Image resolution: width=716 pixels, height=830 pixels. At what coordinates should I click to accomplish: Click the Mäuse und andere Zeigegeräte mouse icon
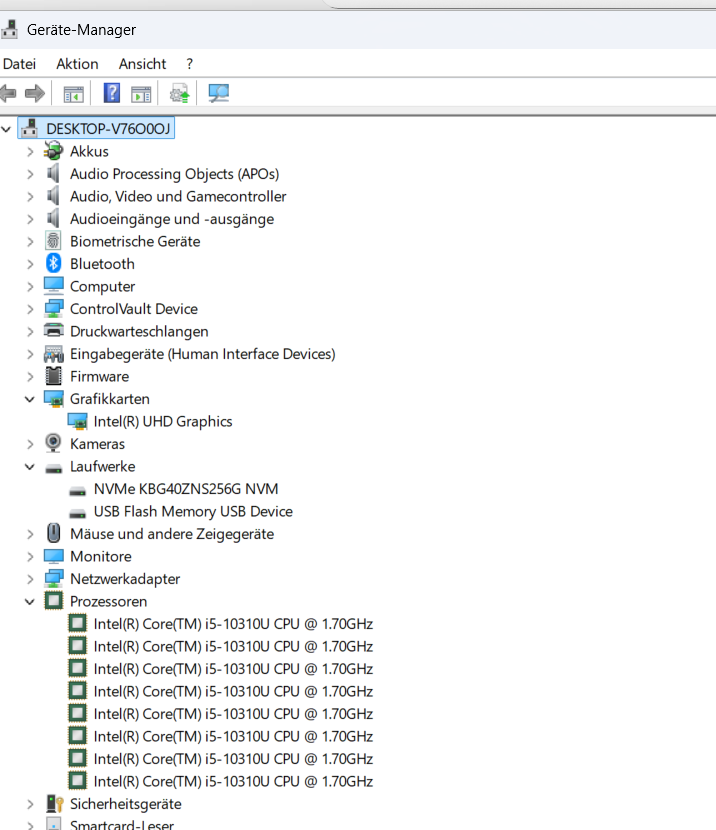(53, 534)
